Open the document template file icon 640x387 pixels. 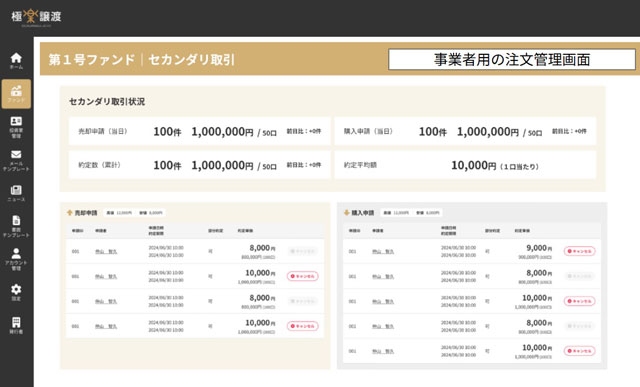coord(16,226)
